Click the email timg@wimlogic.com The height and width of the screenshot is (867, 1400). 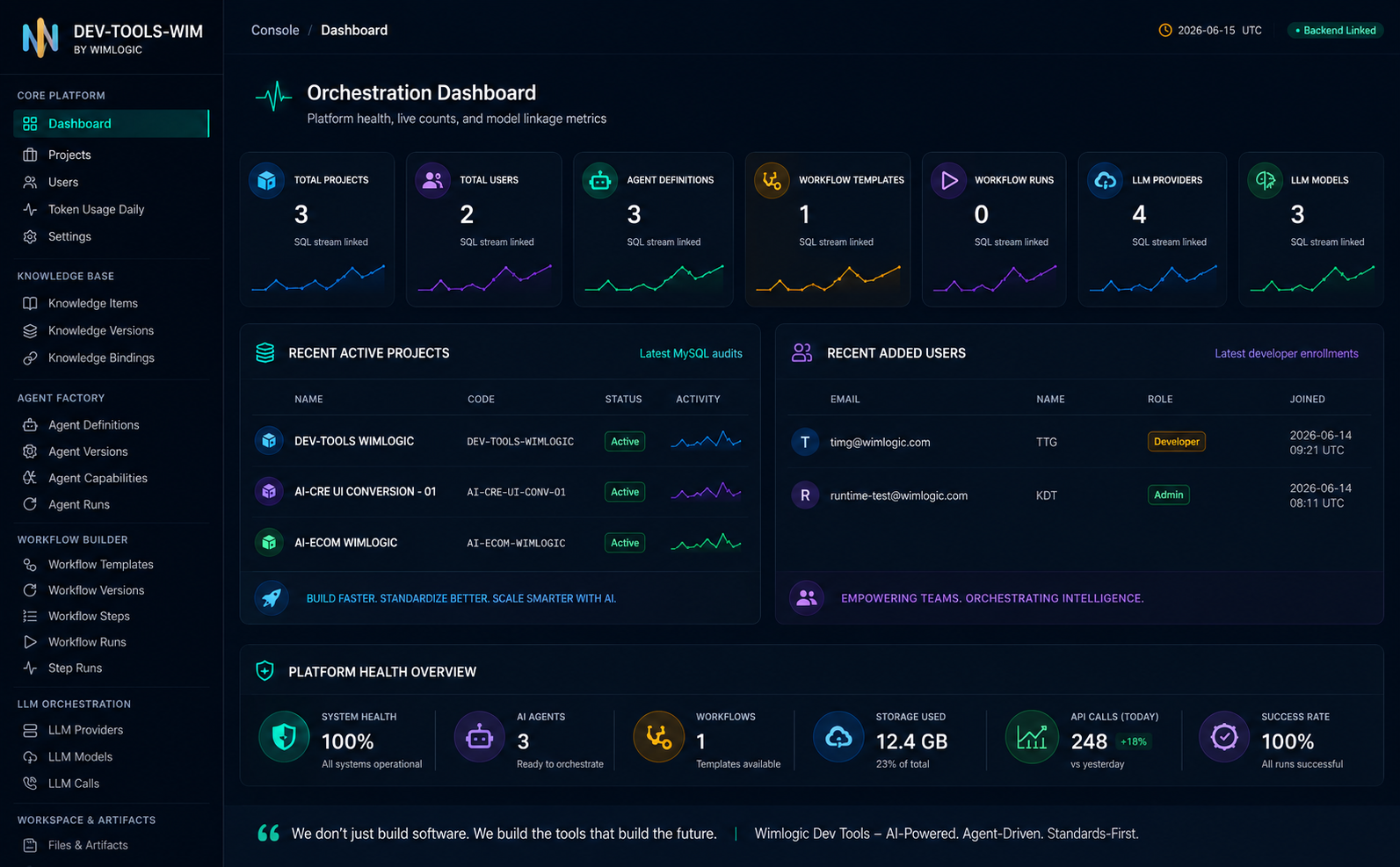point(880,442)
